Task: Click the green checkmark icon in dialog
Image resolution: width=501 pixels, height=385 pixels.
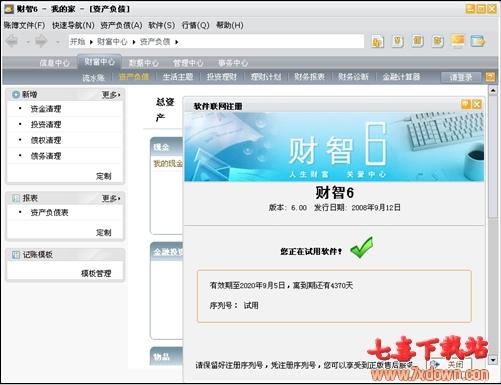Action: coord(362,248)
